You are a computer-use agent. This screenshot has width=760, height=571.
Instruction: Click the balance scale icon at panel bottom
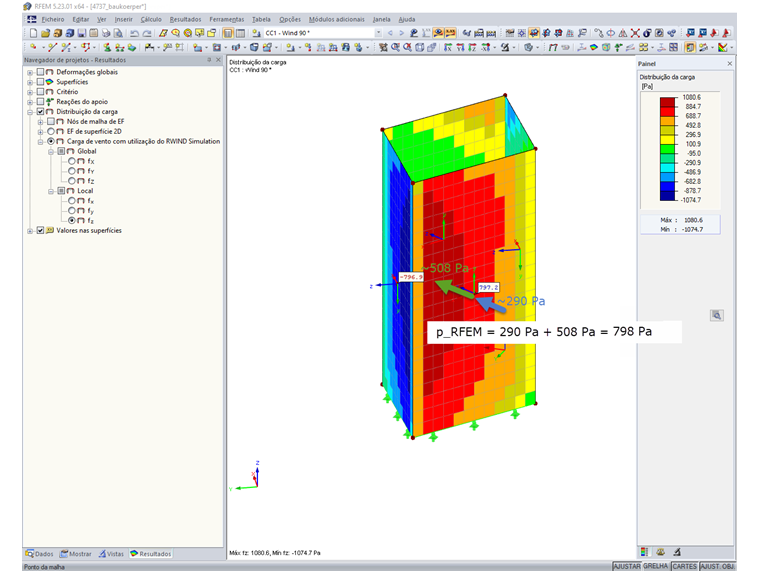pos(660,552)
